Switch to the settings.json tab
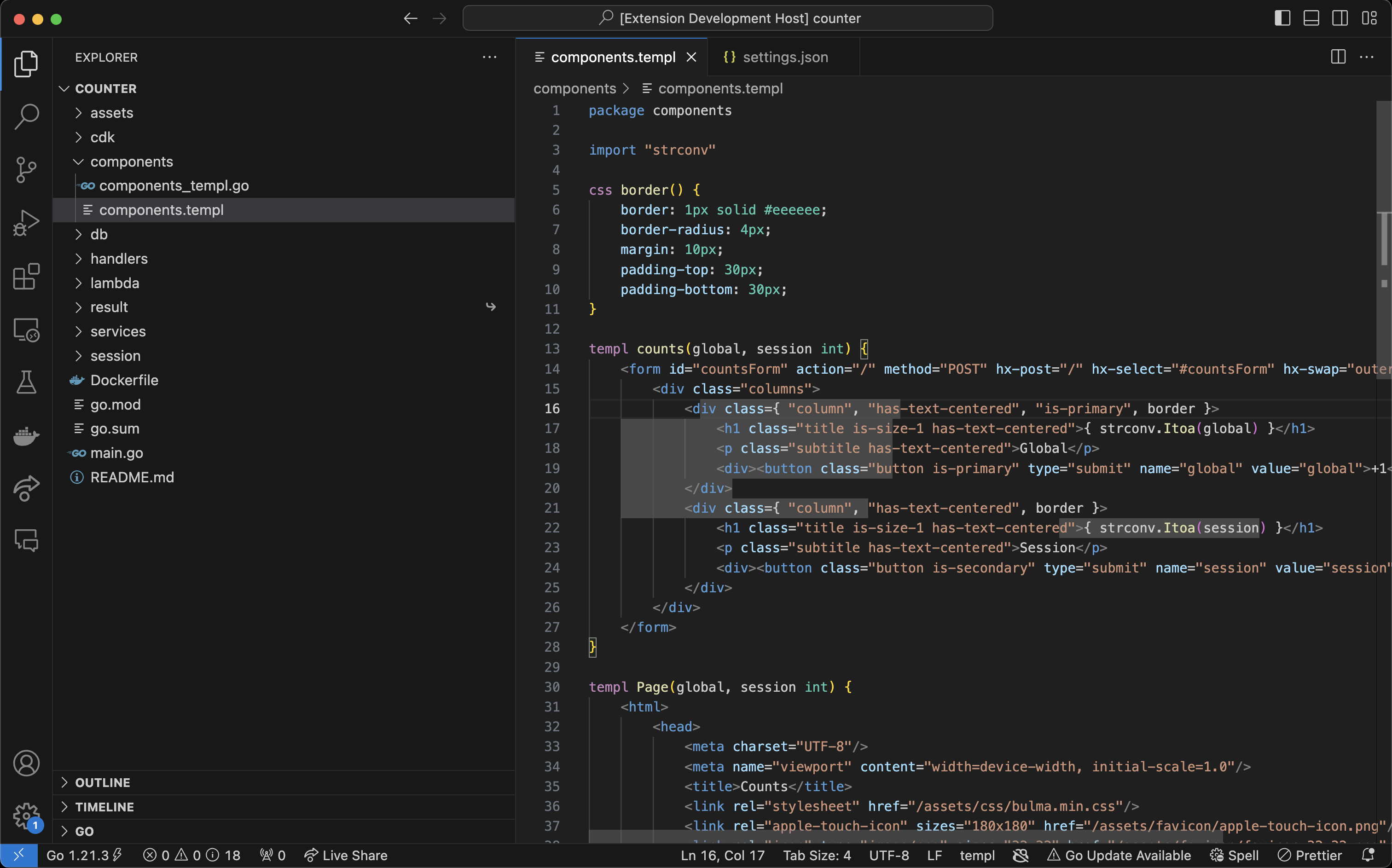The height and width of the screenshot is (868, 1392). pyautogui.click(x=783, y=57)
